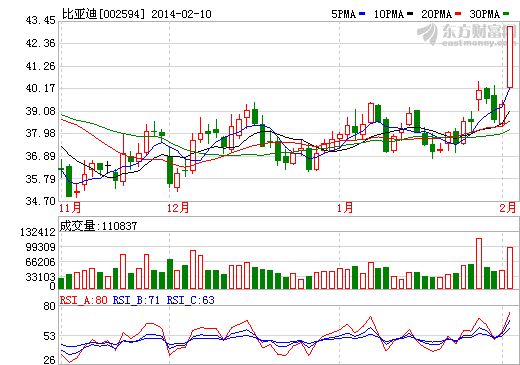Click the tallest red volume bar in late January

[x=479, y=263]
